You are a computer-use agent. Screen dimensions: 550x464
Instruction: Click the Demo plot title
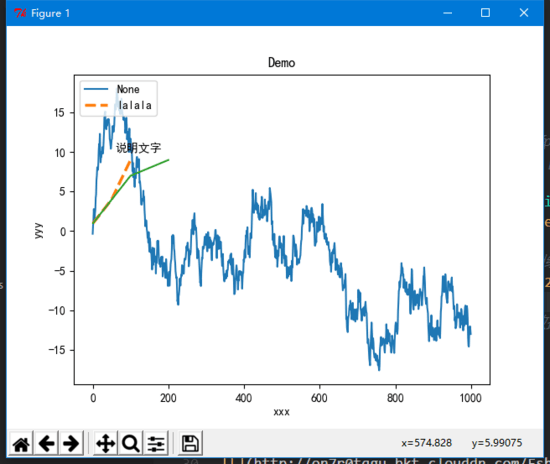(281, 63)
